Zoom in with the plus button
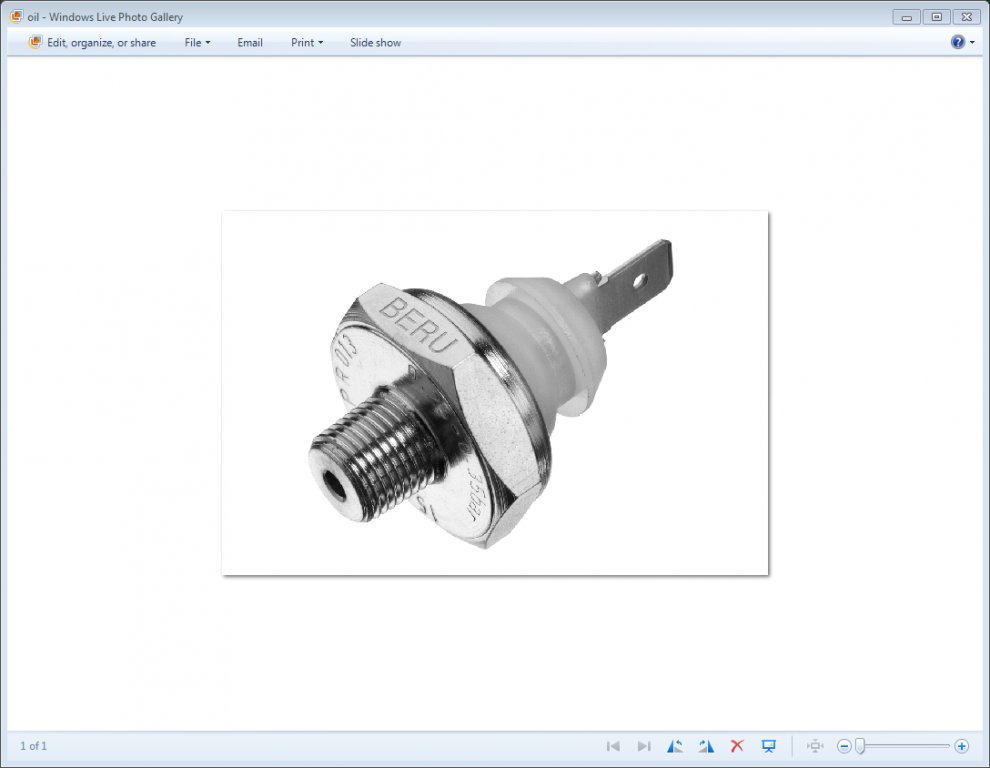The width and height of the screenshot is (990, 768). coord(962,746)
